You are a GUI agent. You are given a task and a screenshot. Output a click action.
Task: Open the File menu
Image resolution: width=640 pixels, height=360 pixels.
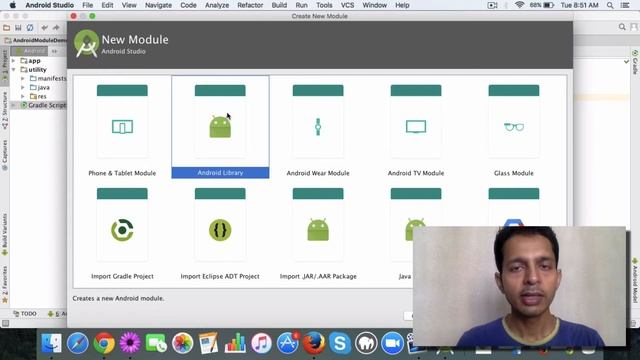[x=87, y=5]
